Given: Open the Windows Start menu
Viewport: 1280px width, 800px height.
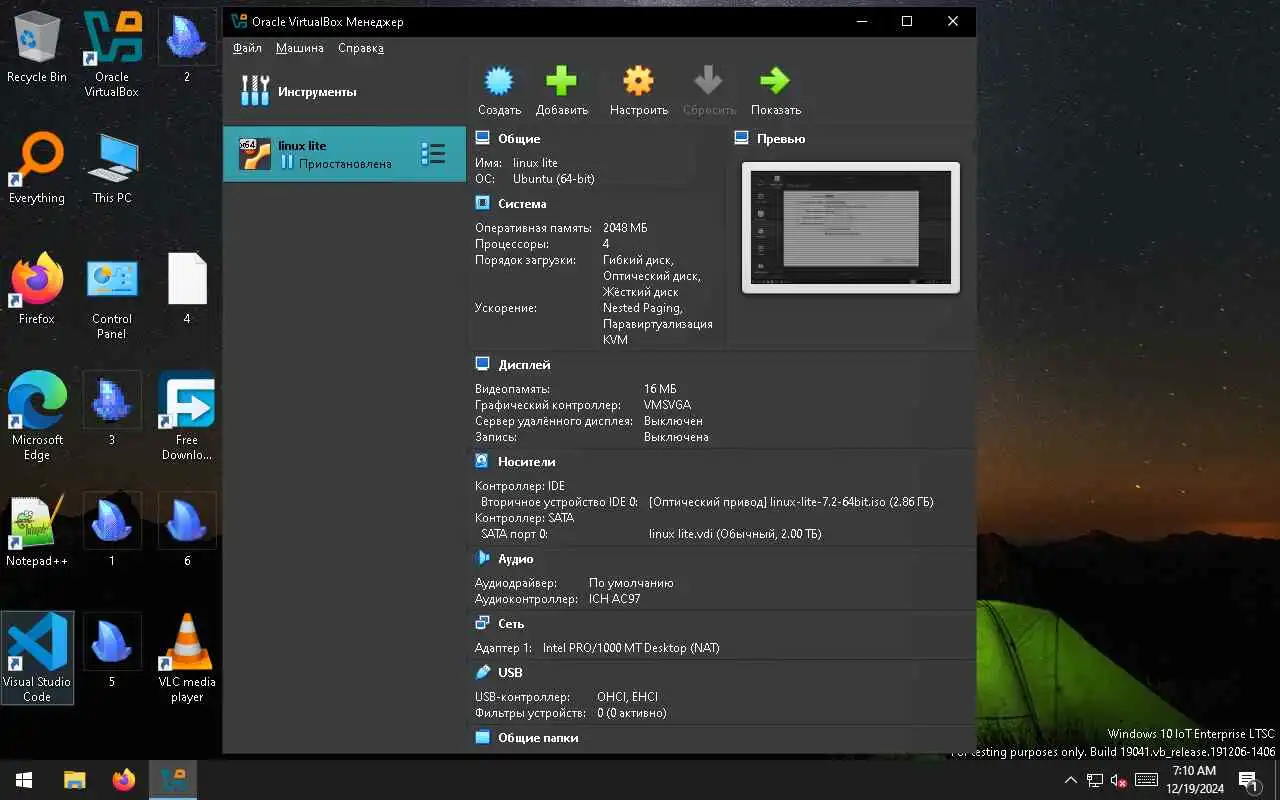Looking at the screenshot, I should 24,780.
